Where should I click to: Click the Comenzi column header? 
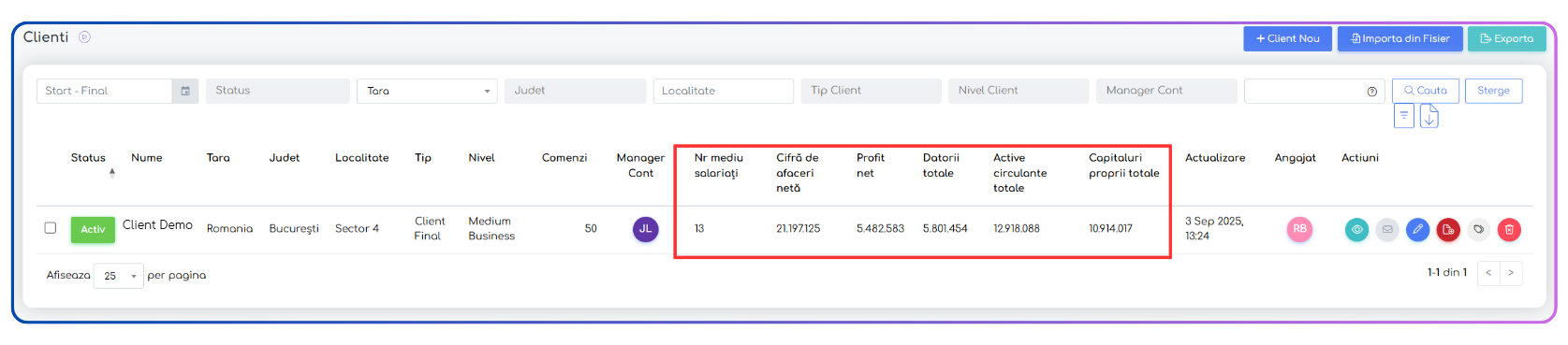point(564,158)
